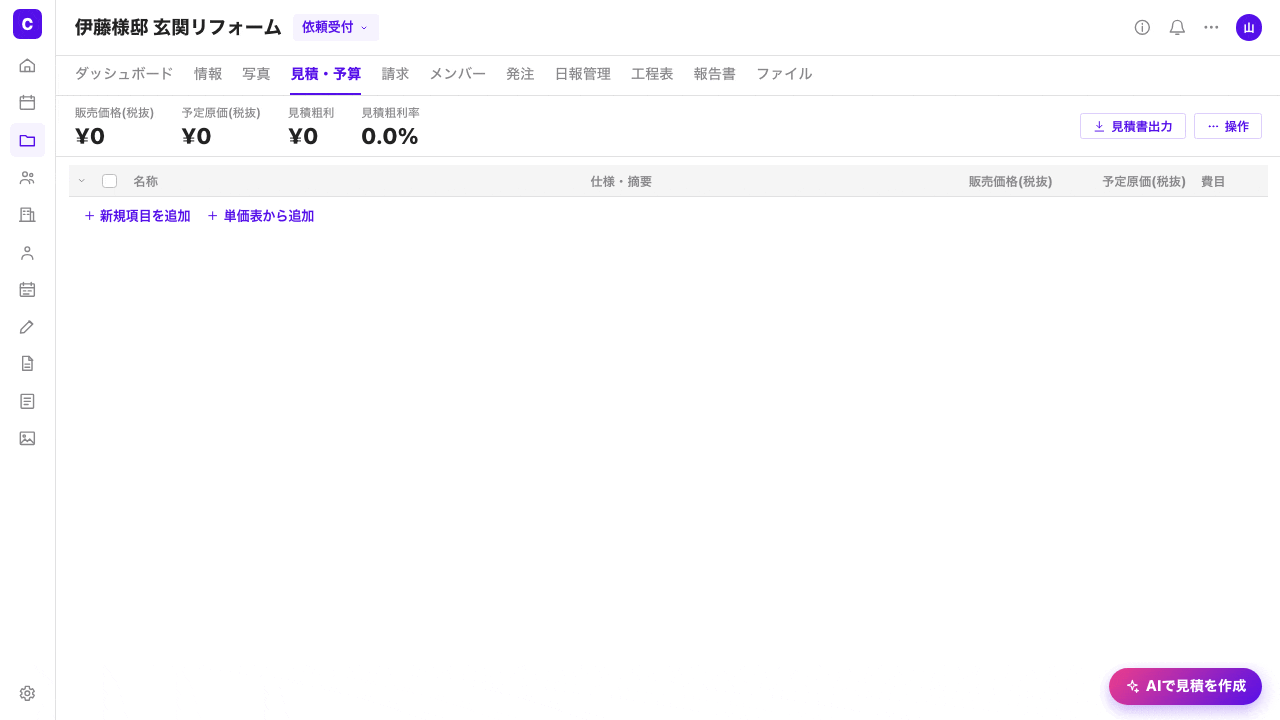Click the 見積粗利 summary label

(311, 113)
